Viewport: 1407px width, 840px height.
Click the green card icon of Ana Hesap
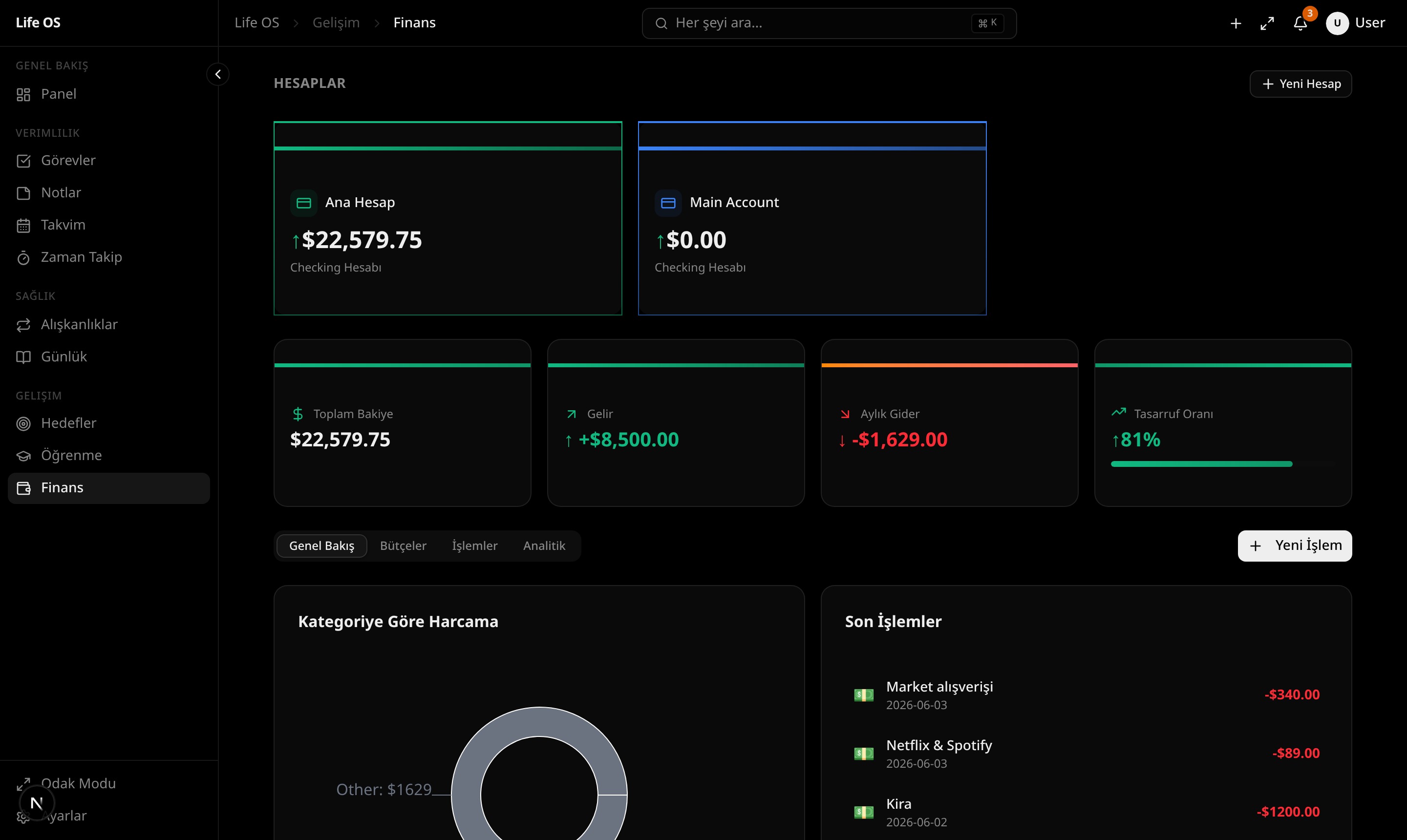point(304,203)
